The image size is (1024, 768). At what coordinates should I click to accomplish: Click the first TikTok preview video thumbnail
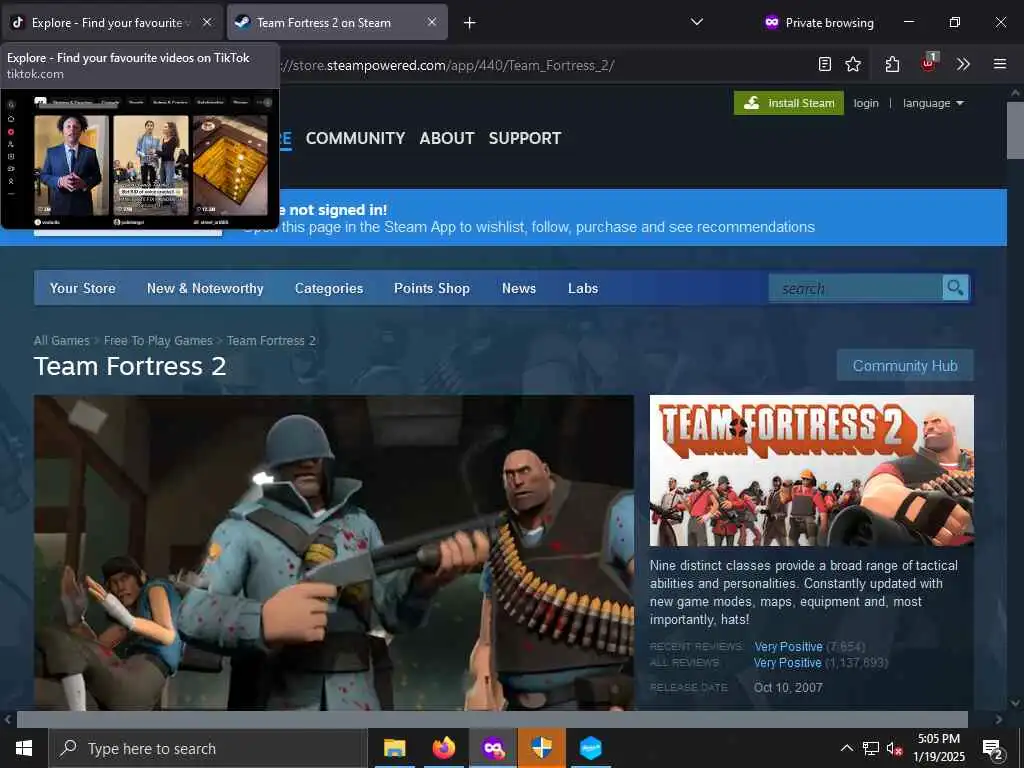[x=71, y=165]
